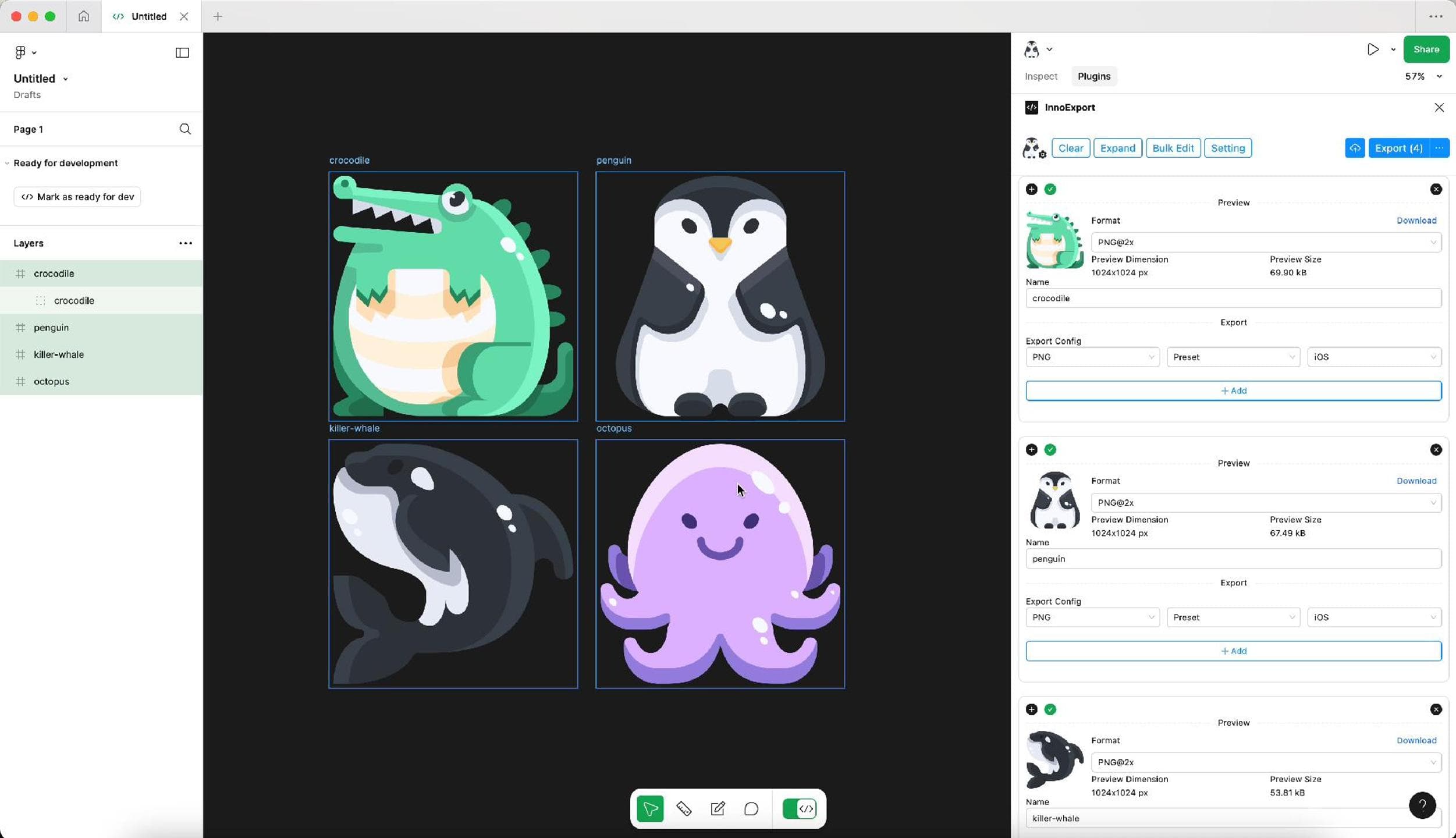Open crocodile Format PNG@2x dropdown

(x=1266, y=242)
